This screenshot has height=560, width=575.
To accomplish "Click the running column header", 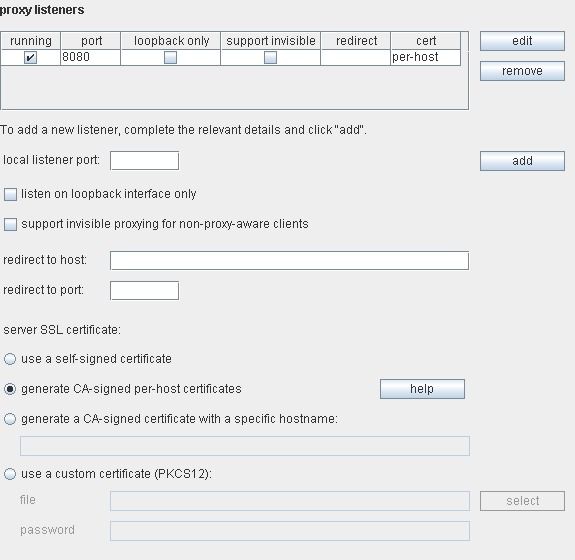I will click(31, 41).
